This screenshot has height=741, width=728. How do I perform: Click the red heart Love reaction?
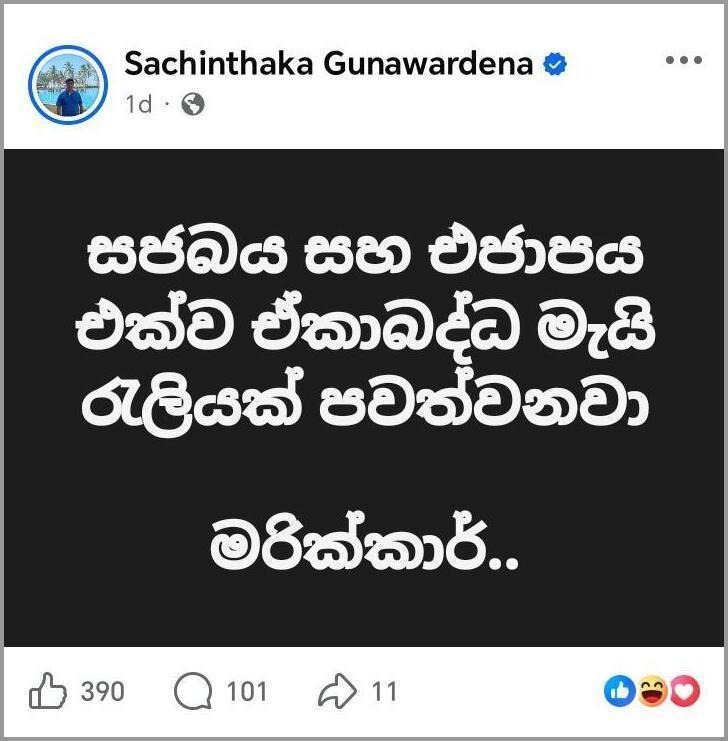click(x=685, y=691)
